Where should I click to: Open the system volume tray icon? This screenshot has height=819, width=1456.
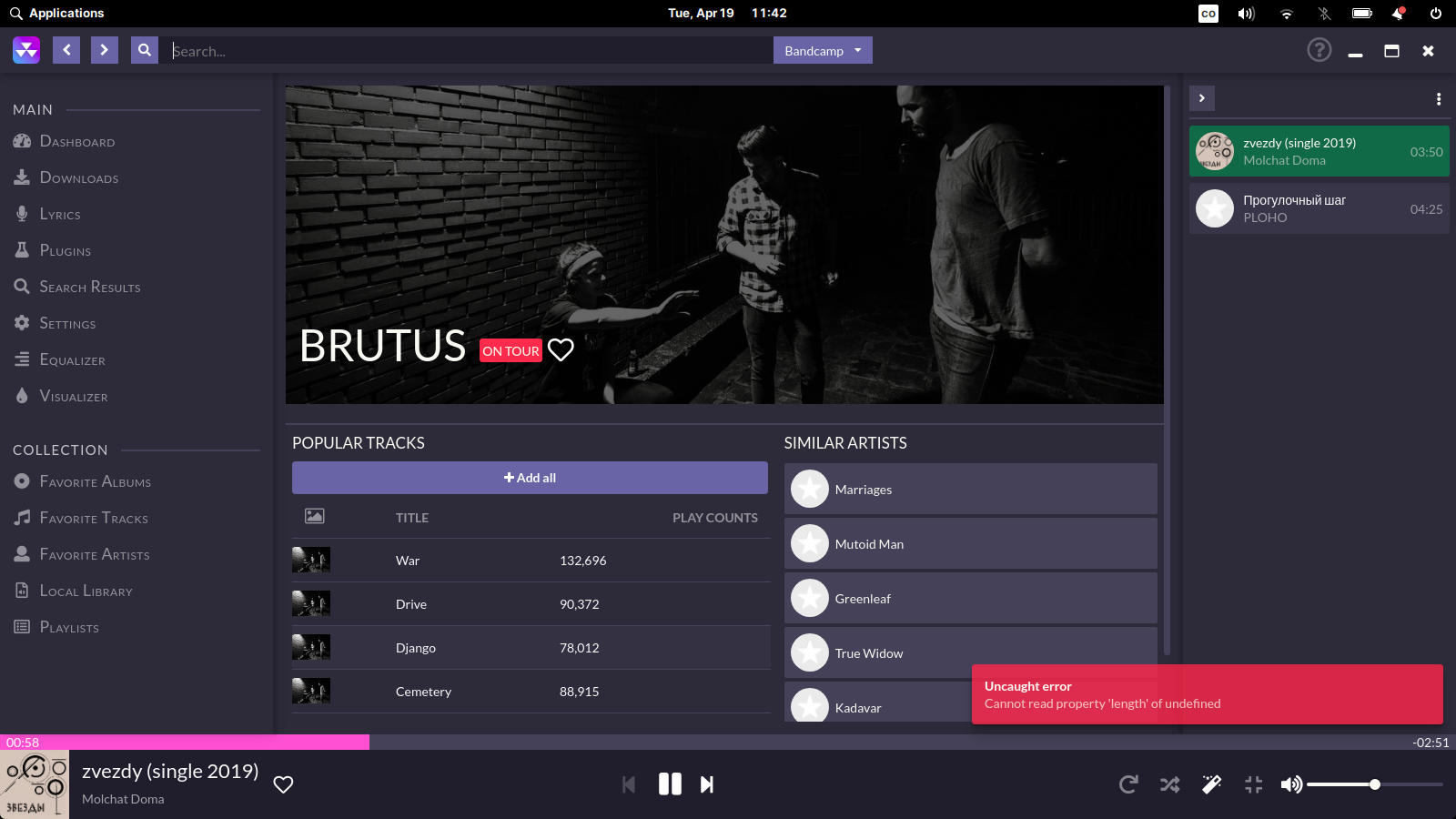[1247, 14]
